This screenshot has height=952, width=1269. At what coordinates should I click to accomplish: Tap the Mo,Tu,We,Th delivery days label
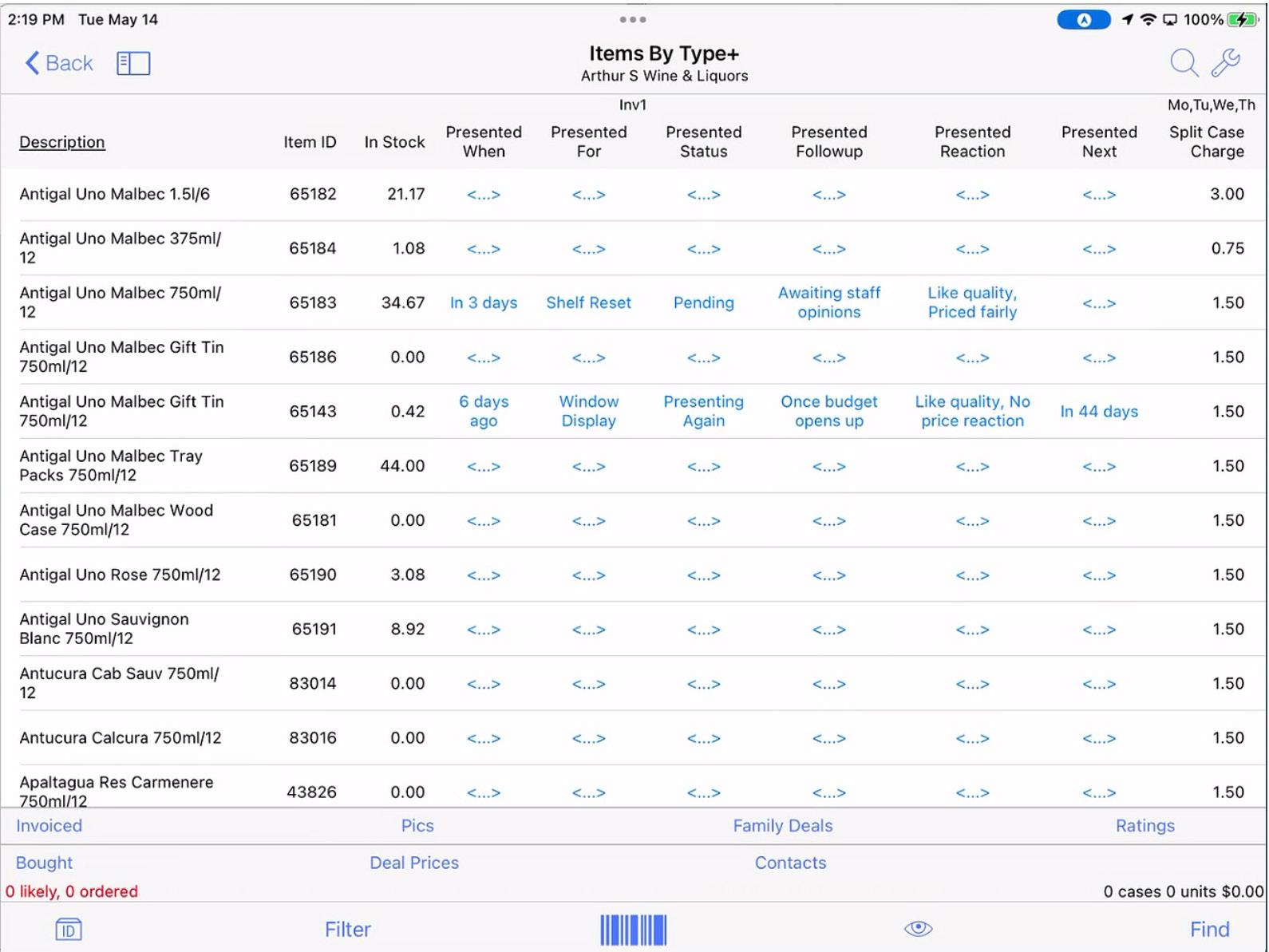tap(1212, 105)
